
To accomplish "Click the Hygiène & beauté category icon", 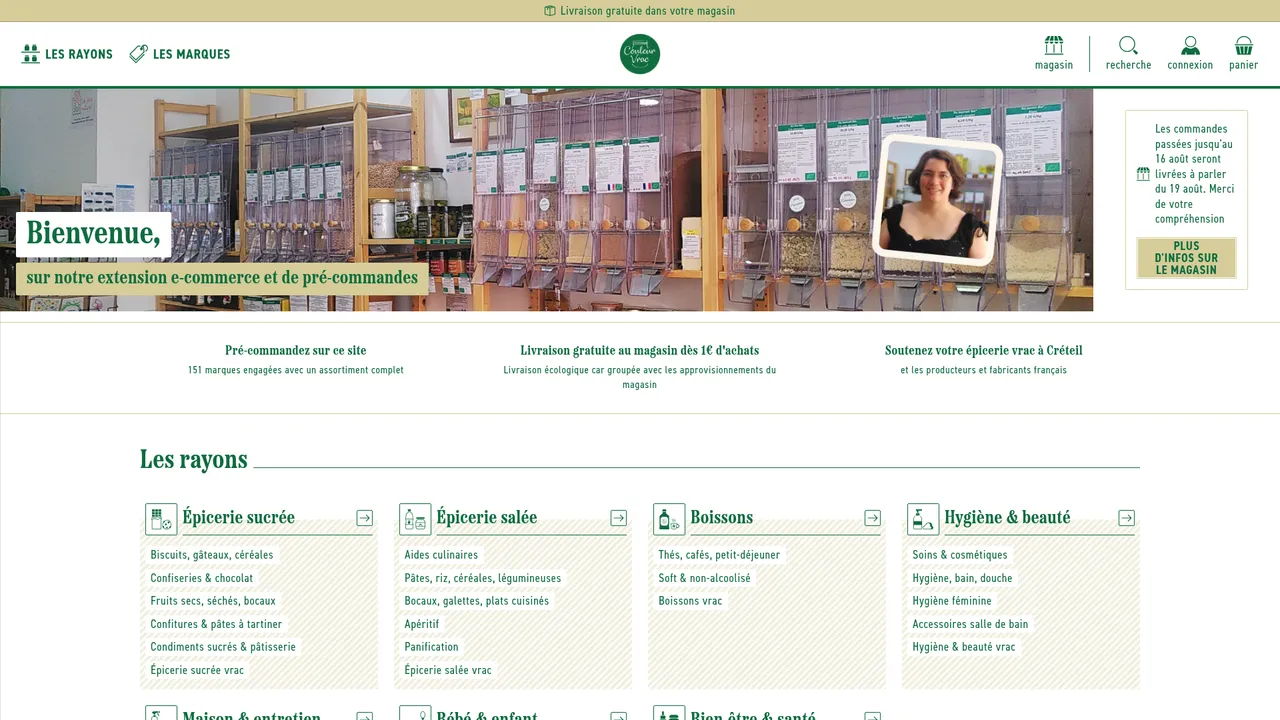I will [923, 519].
